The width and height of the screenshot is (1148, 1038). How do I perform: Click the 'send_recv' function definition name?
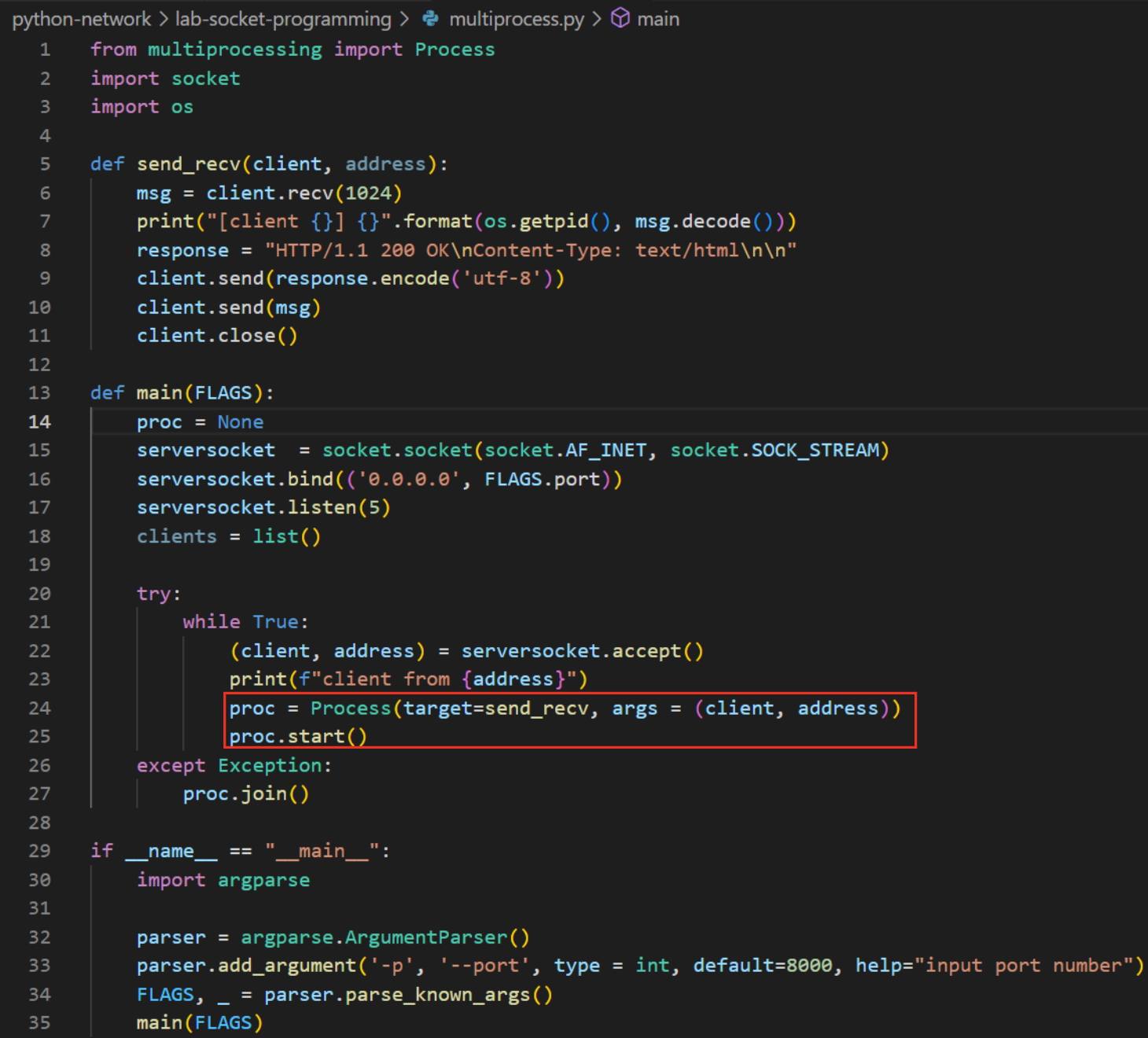point(189,164)
